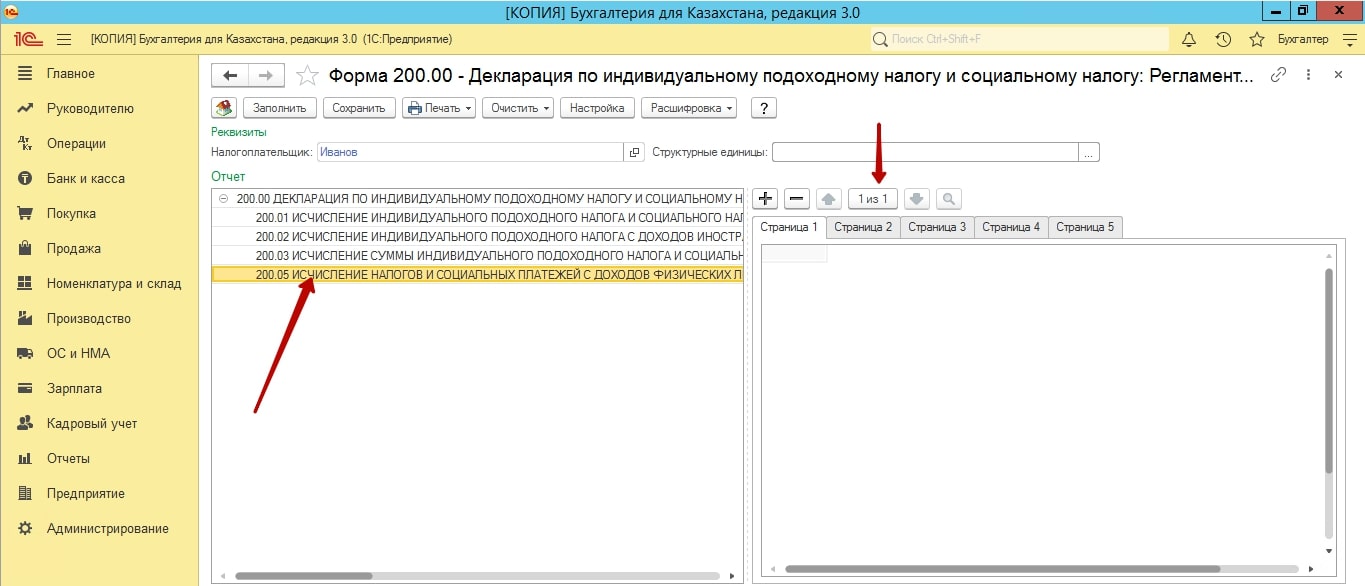Navigate back with left arrow button

tap(231, 75)
